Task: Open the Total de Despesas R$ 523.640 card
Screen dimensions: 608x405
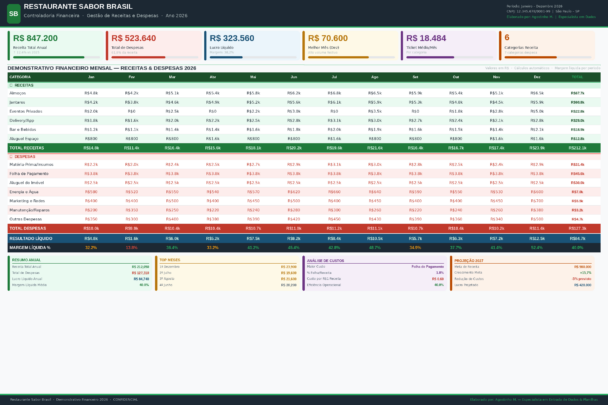Action: [x=151, y=45]
